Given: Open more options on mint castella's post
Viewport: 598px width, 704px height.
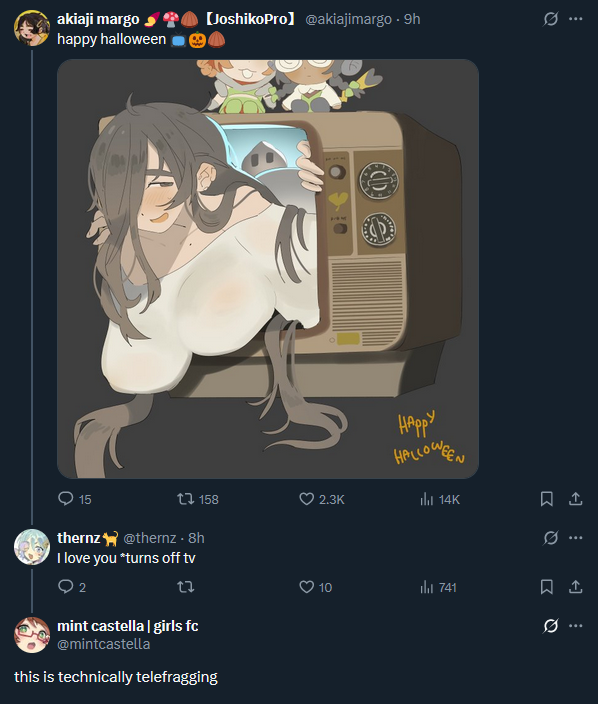Looking at the screenshot, I should [x=576, y=625].
